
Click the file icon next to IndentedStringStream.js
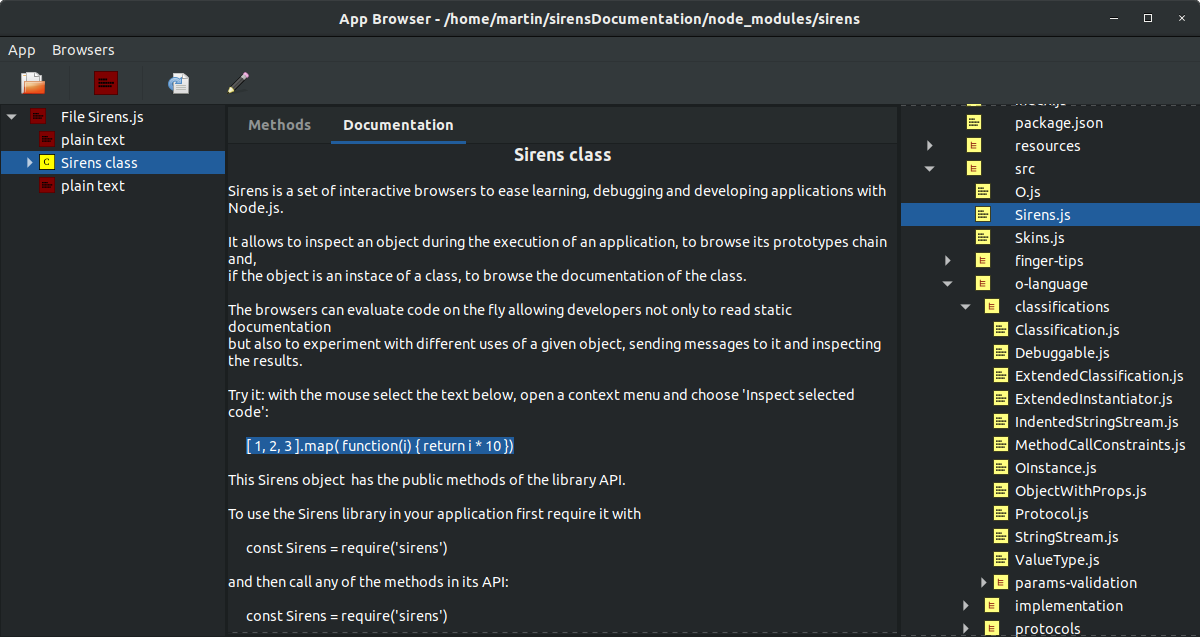click(1001, 422)
